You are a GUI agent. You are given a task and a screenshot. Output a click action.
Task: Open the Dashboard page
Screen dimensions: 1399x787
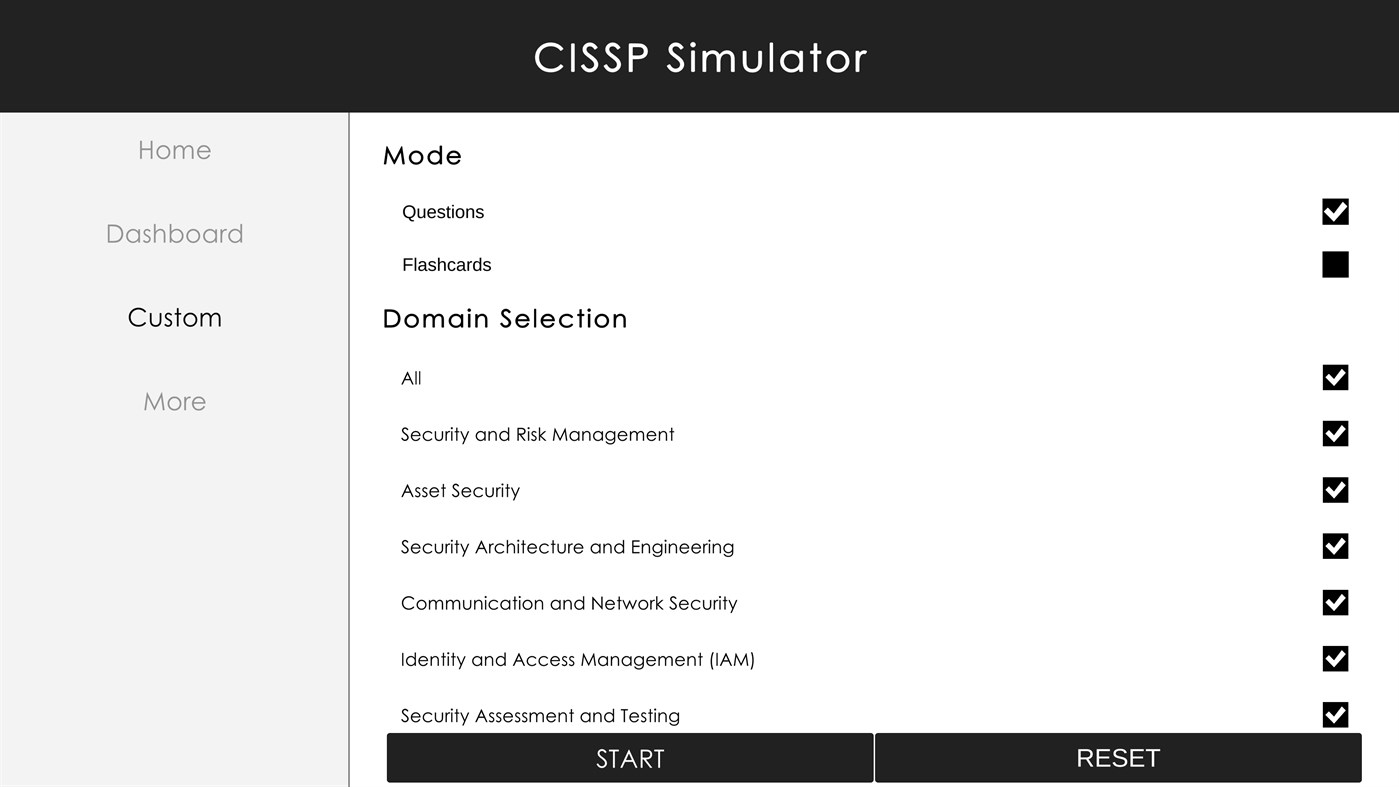[x=174, y=233]
